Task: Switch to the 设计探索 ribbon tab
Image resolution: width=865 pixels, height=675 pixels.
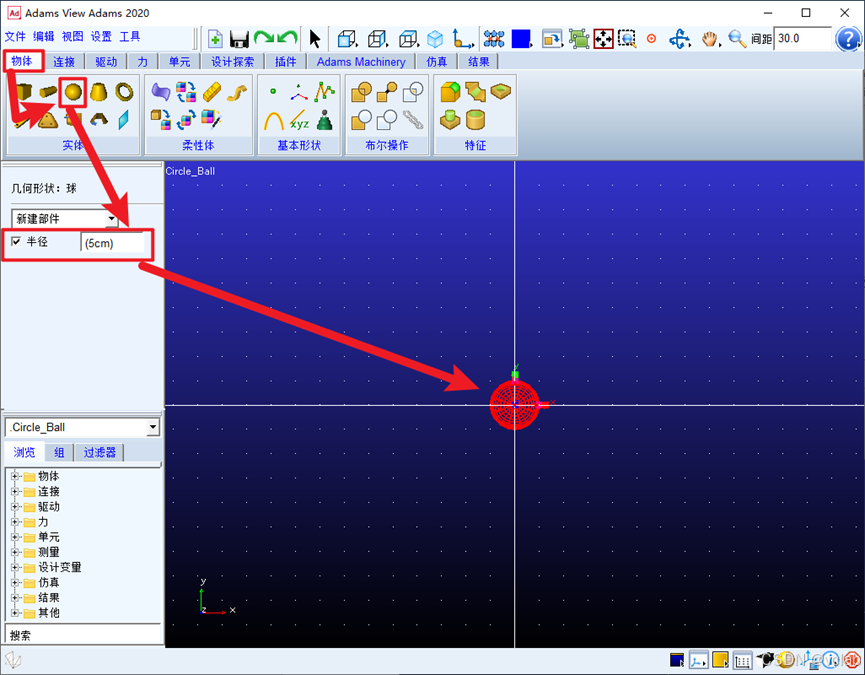Action: tap(232, 62)
